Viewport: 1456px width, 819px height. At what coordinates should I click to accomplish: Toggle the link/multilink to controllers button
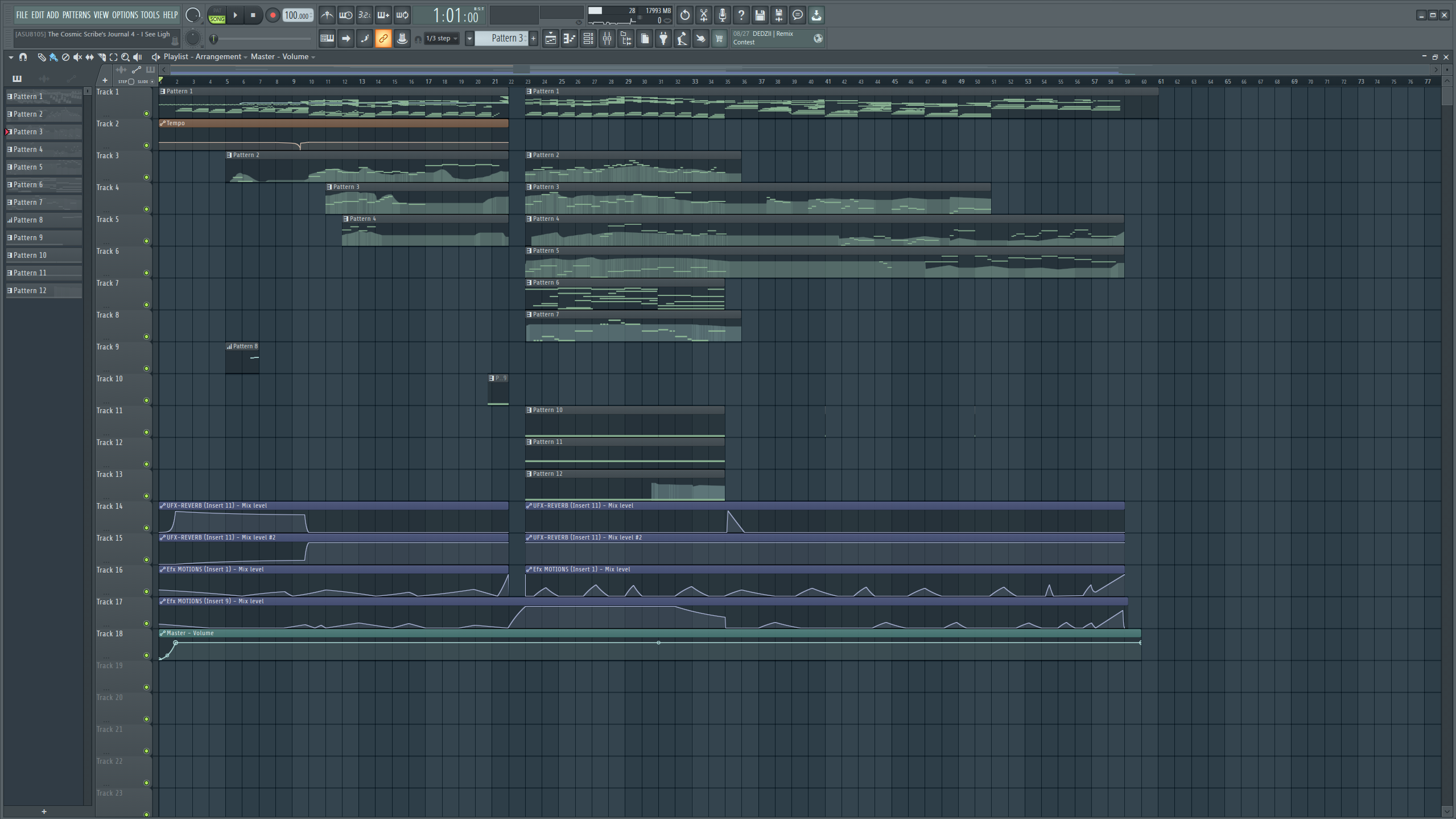click(383, 39)
